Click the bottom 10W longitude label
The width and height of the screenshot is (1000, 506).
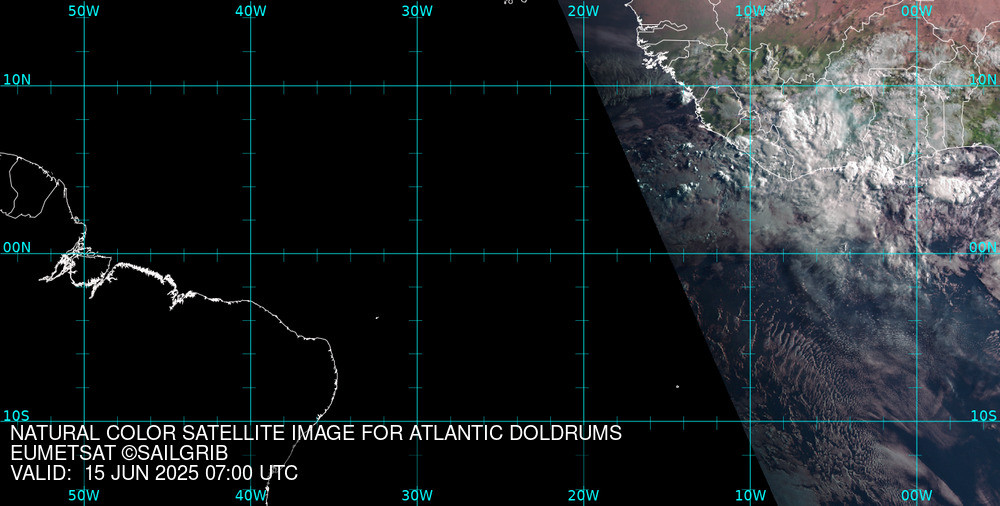click(x=751, y=496)
